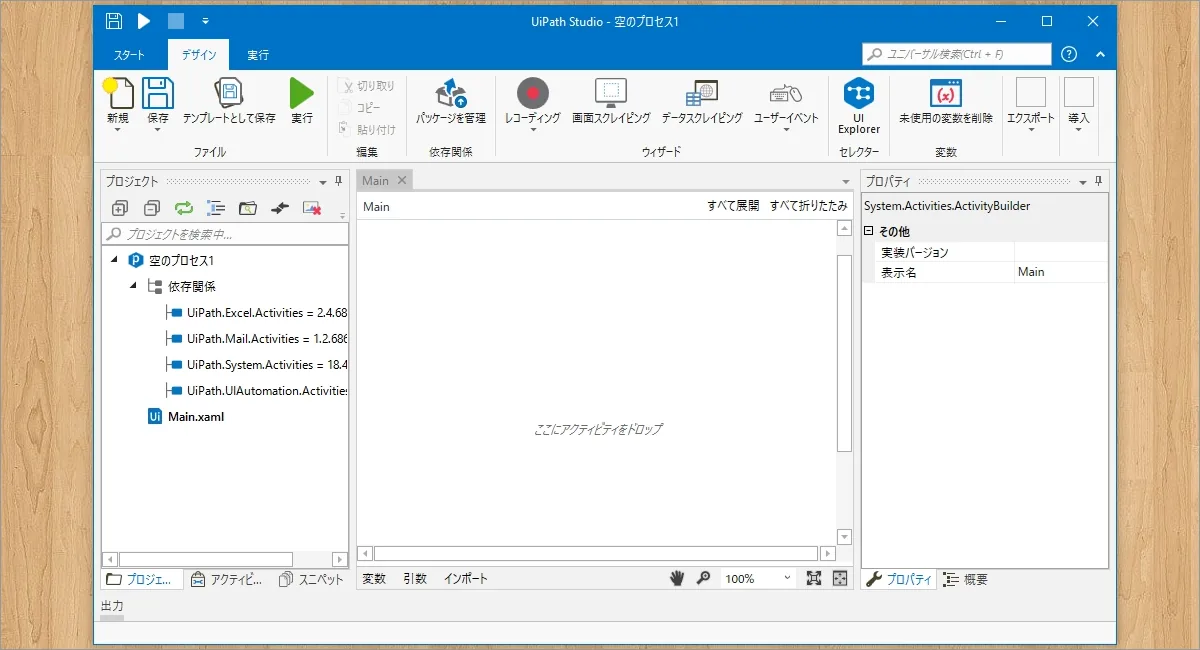Switch to the スニペット panel tab
The height and width of the screenshot is (650, 1200).
coord(311,579)
